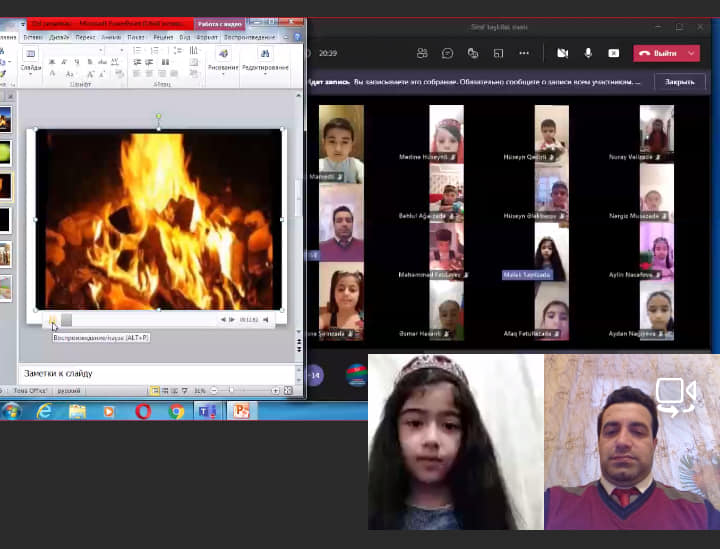This screenshot has width=720, height=549.
Task: Zoom in with plus button
Action: pos(275,391)
